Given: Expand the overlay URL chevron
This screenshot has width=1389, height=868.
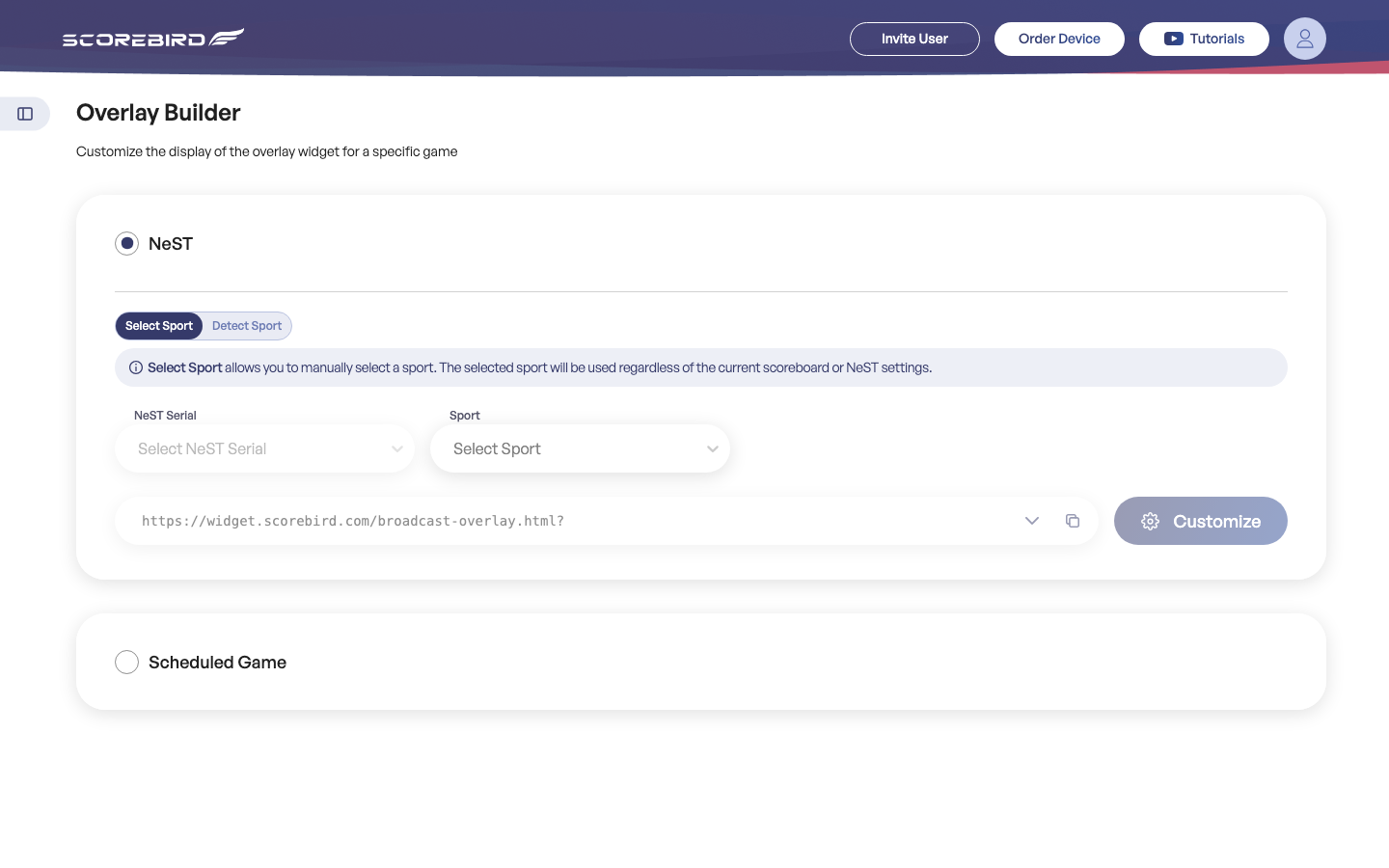Looking at the screenshot, I should coord(1031,521).
